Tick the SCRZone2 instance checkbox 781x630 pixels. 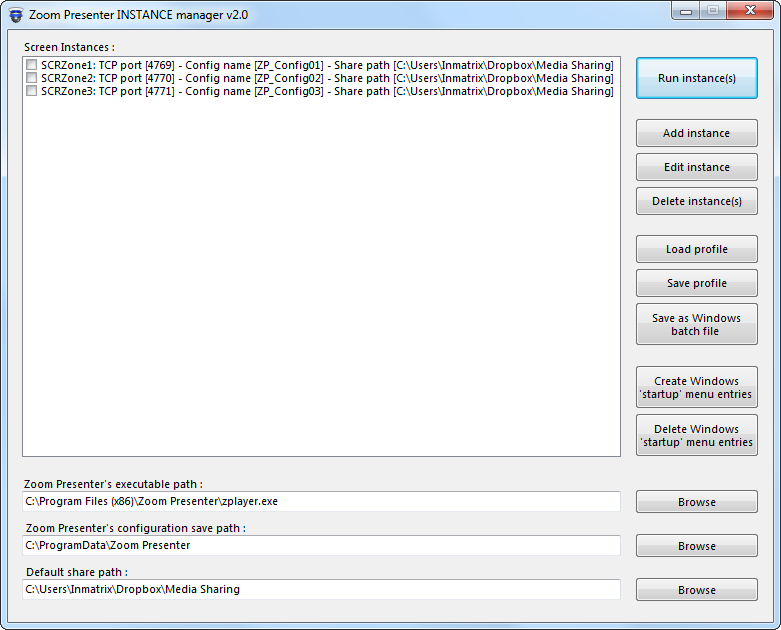point(31,78)
